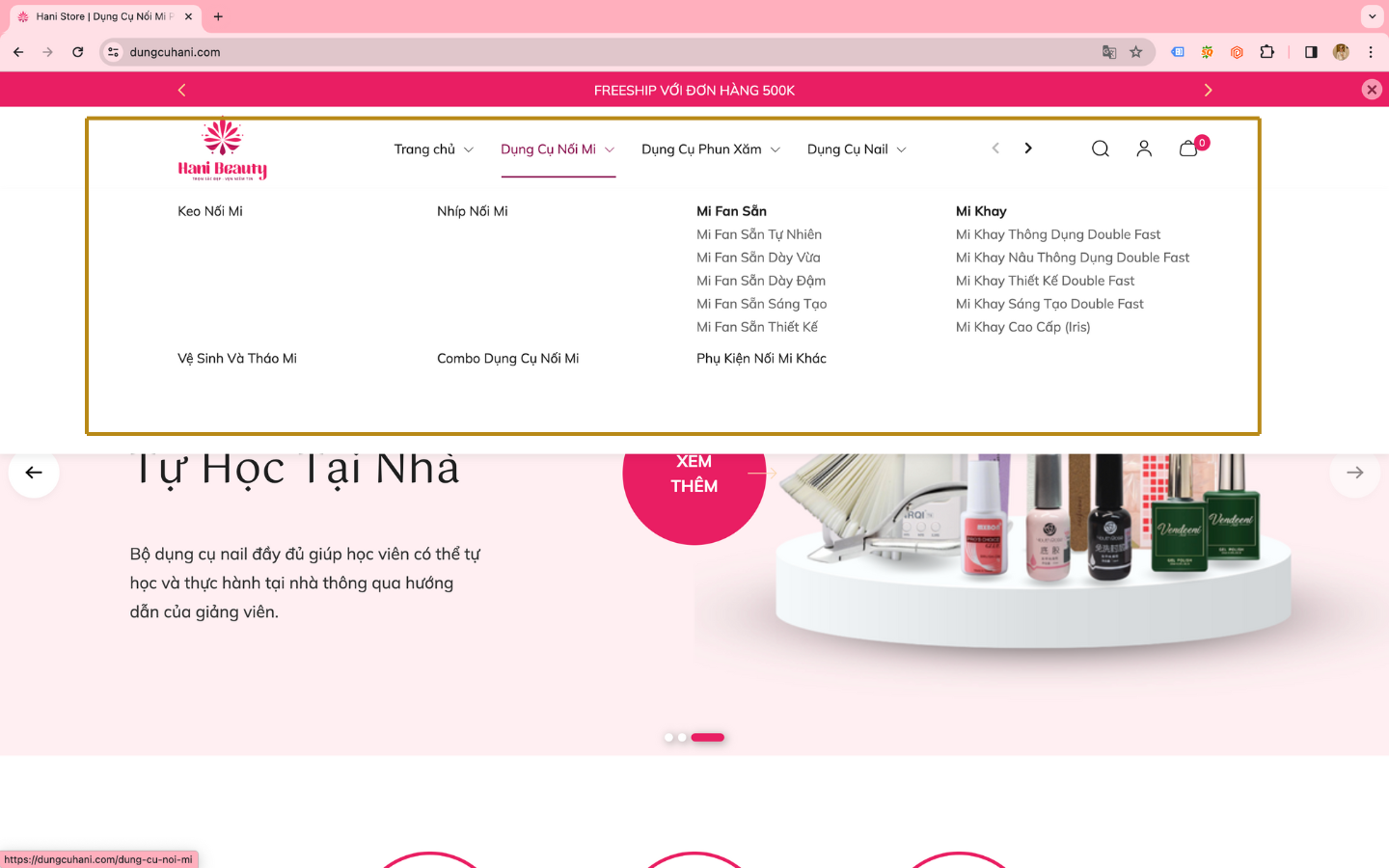This screenshot has height=868, width=1389.
Task: Open Google Translate icon in address bar
Action: (x=1109, y=52)
